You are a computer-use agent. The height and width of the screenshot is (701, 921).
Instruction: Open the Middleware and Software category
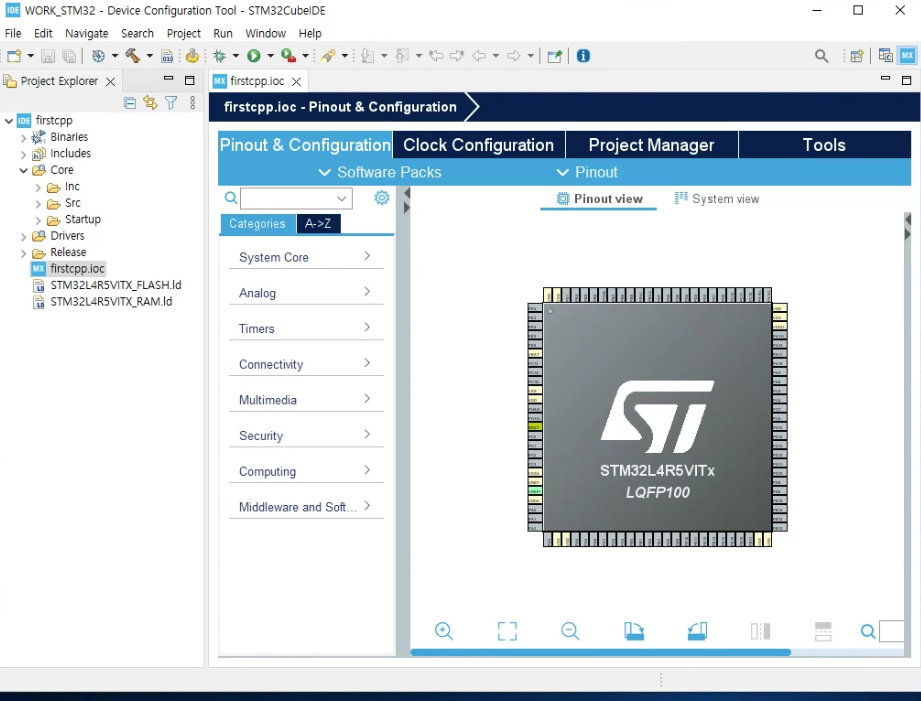305,507
